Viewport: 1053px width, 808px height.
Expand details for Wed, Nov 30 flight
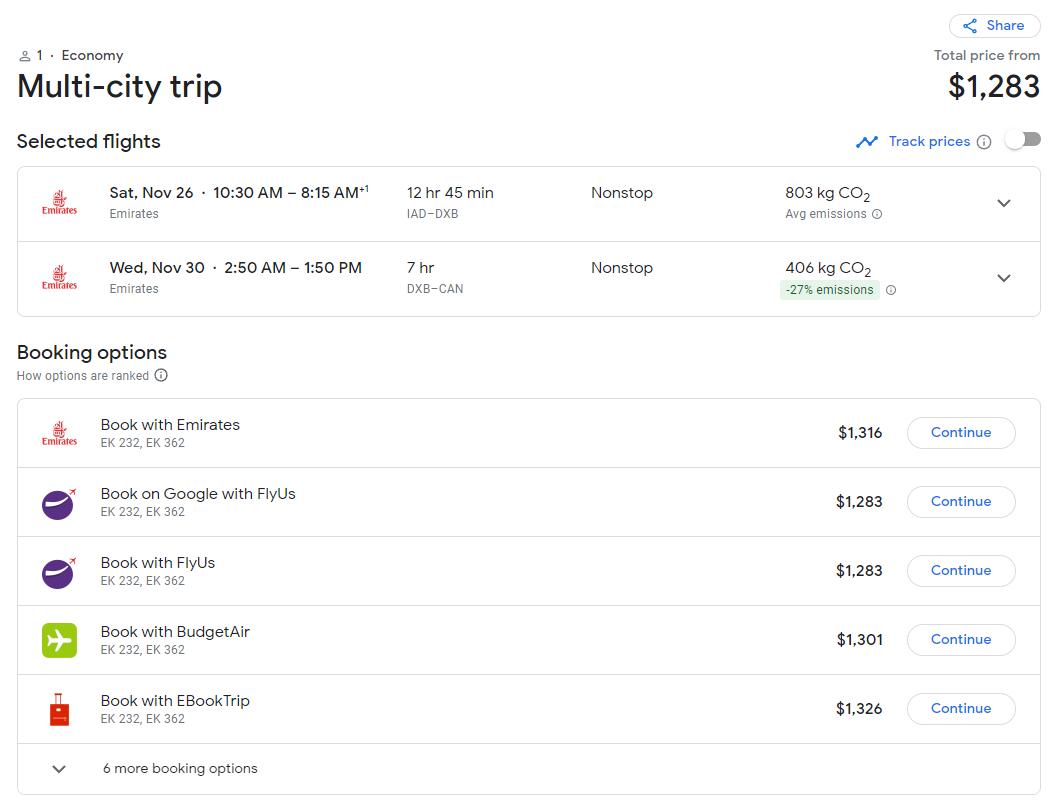[1004, 278]
